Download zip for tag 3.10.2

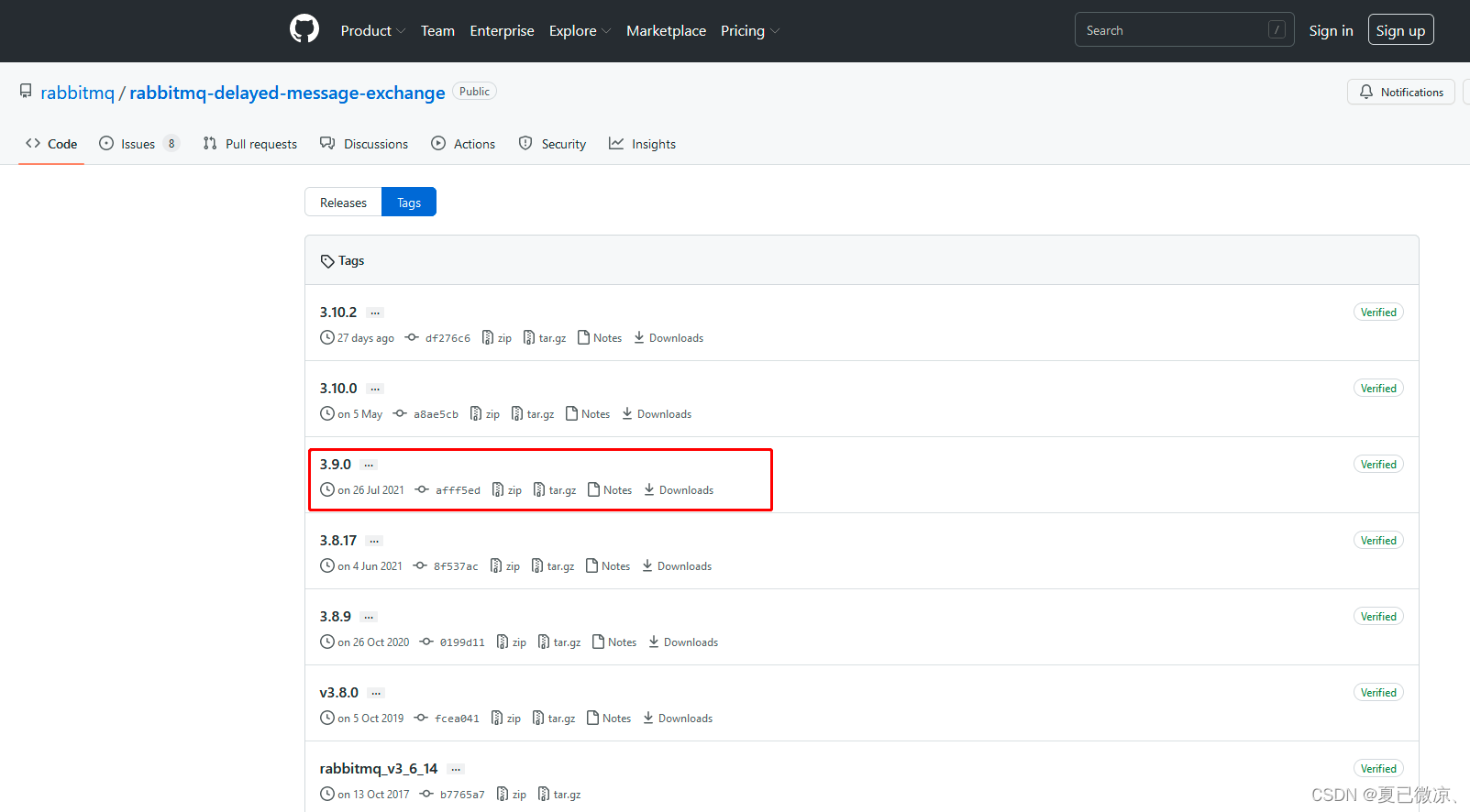497,338
